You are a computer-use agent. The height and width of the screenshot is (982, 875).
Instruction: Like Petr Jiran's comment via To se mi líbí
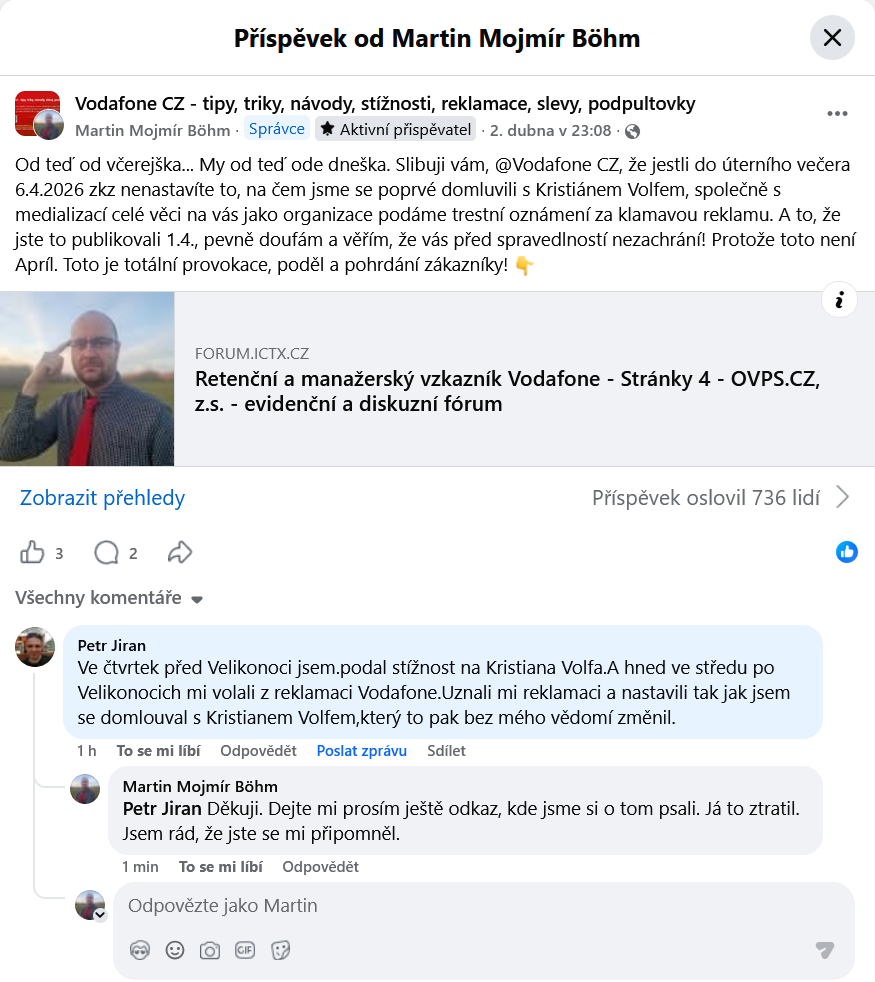tap(158, 750)
